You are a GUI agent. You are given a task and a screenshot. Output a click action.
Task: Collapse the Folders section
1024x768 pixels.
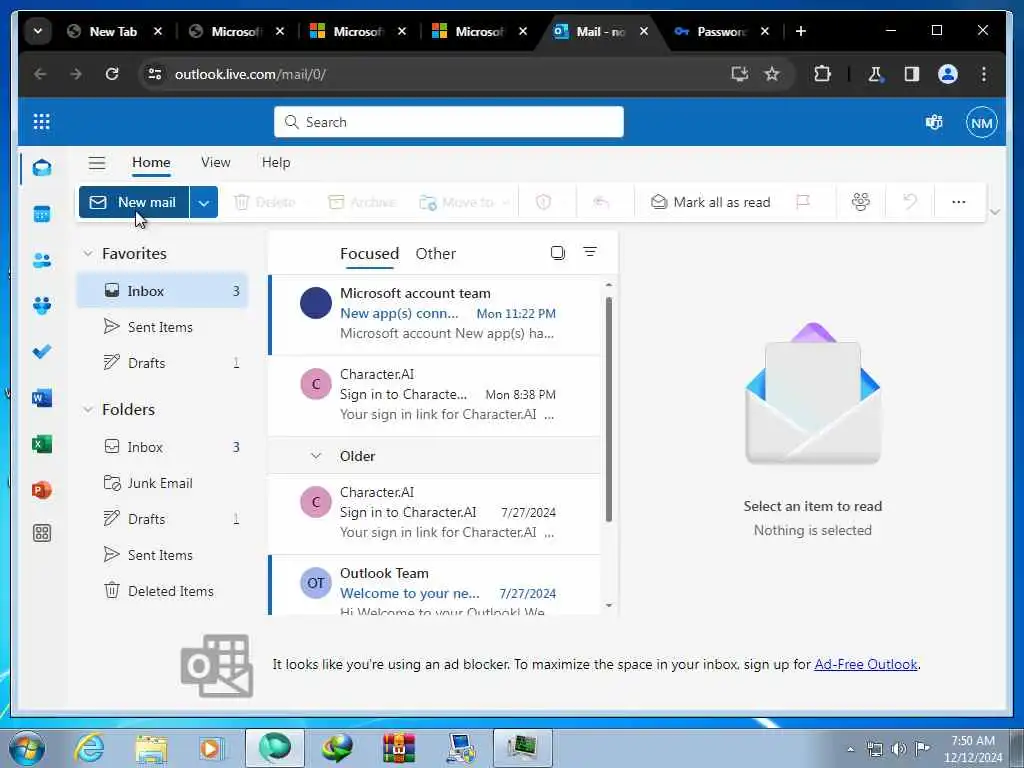pos(88,409)
